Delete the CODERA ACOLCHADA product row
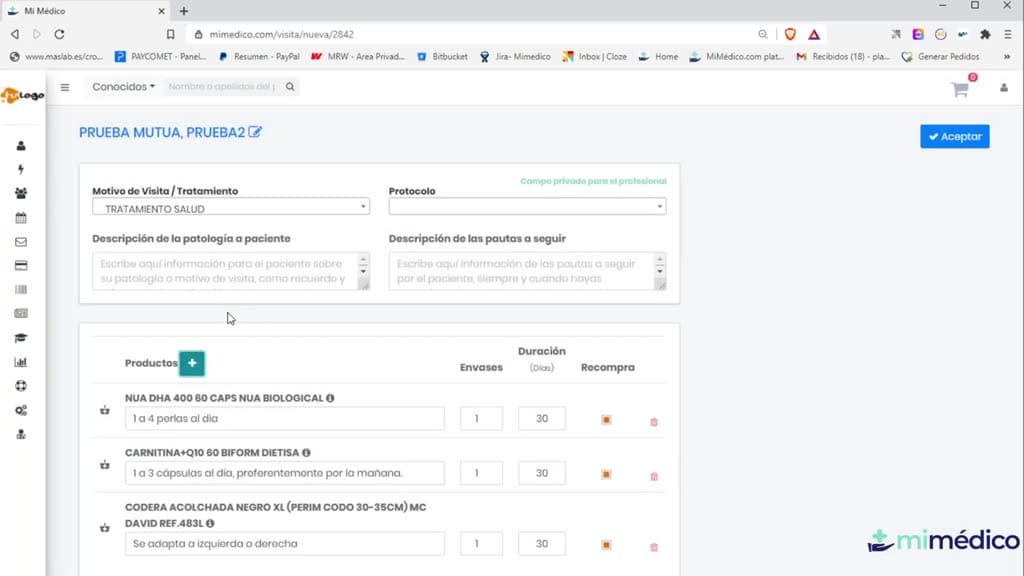This screenshot has width=1024, height=576. pos(654,547)
